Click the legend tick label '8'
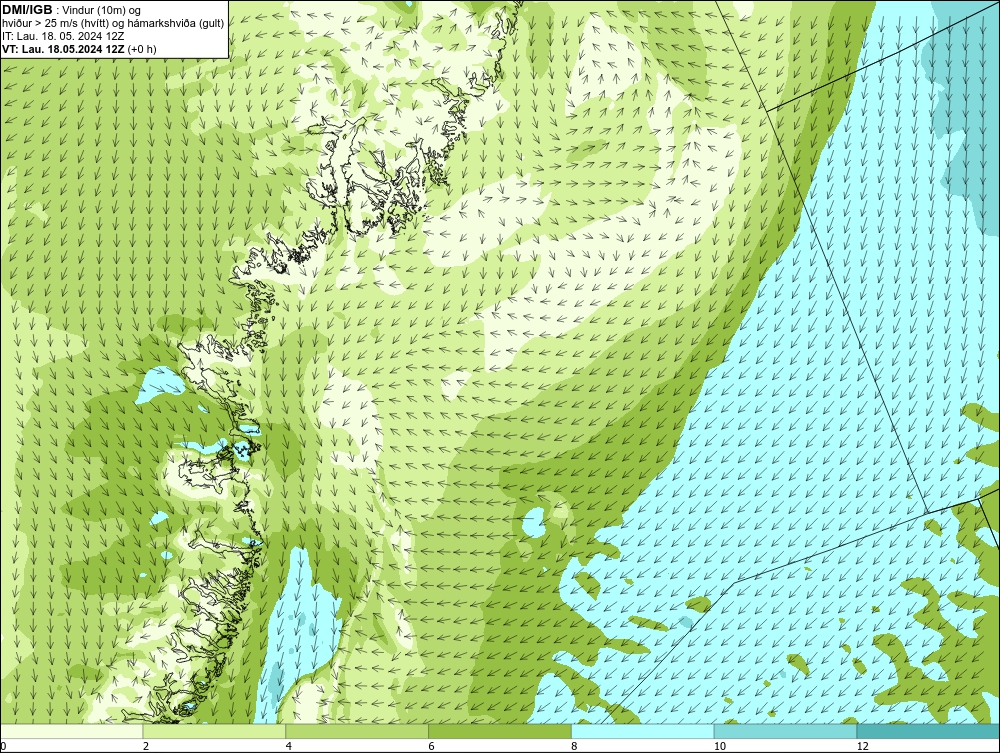This screenshot has width=1000, height=753. pyautogui.click(x=575, y=746)
